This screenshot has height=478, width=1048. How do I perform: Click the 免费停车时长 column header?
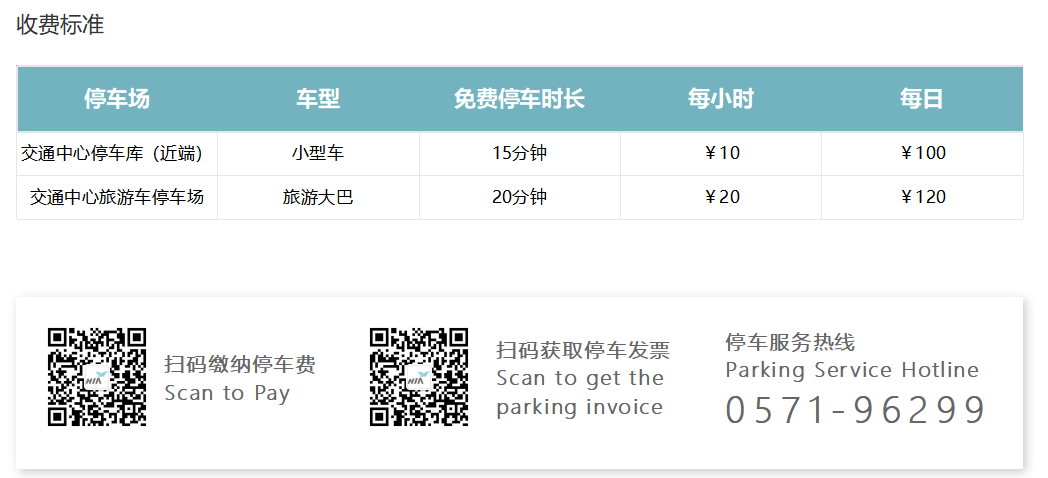(x=519, y=99)
